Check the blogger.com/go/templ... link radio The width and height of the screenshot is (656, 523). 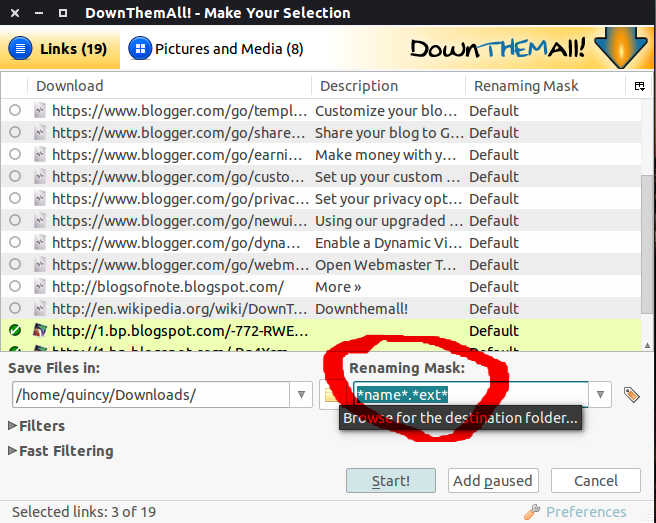tap(15, 110)
